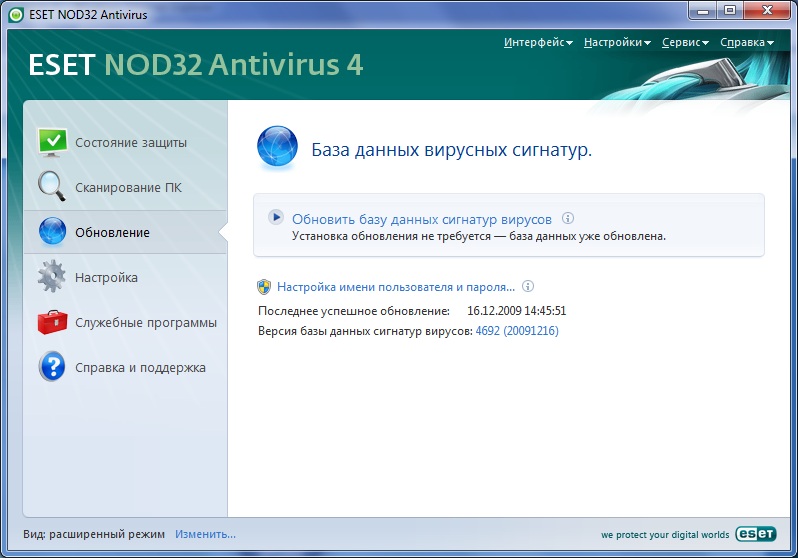The height and width of the screenshot is (558, 798).
Task: Click the shield icon near username settings
Action: tap(264, 285)
